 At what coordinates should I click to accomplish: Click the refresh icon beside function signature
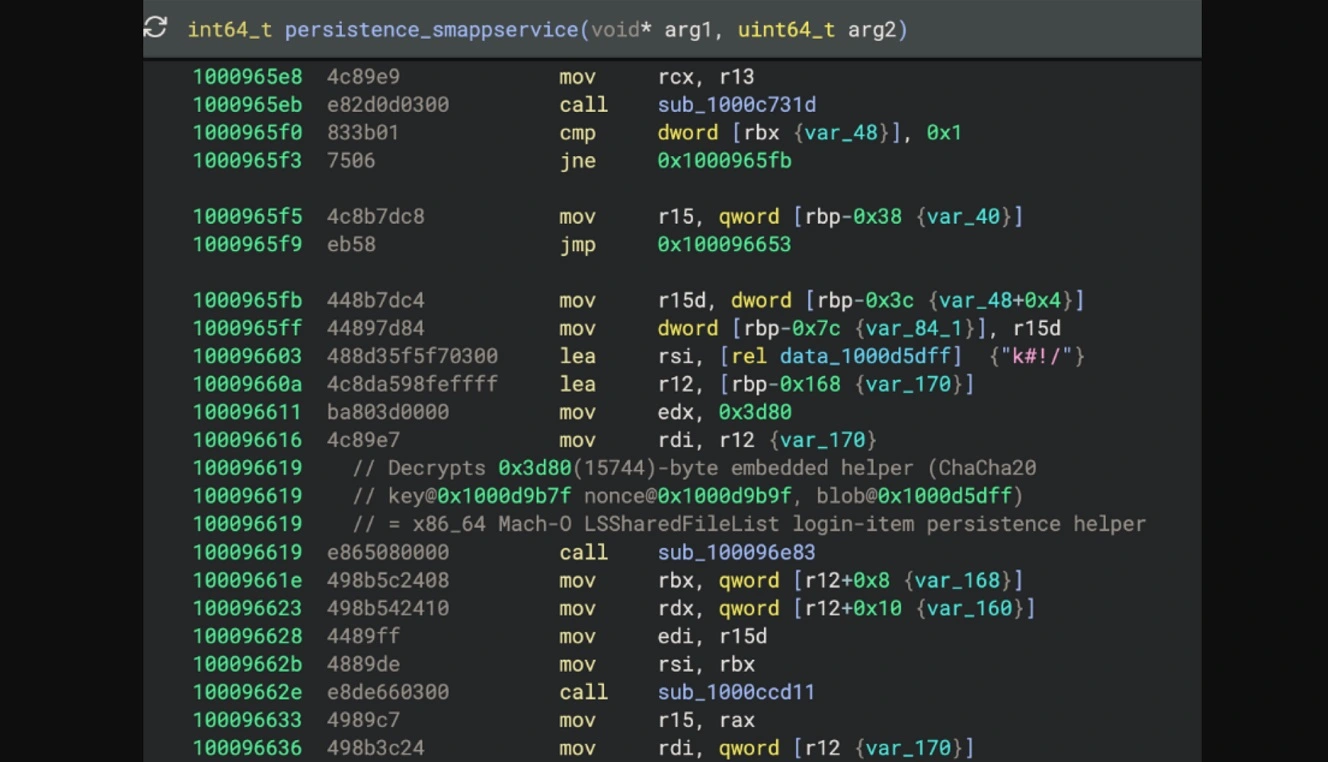155,28
